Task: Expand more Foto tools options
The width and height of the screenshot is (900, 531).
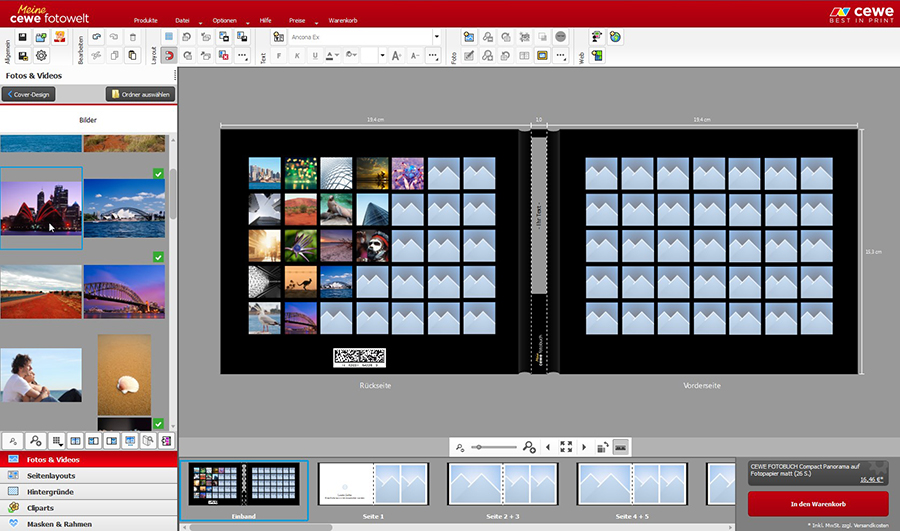Action: click(x=560, y=56)
